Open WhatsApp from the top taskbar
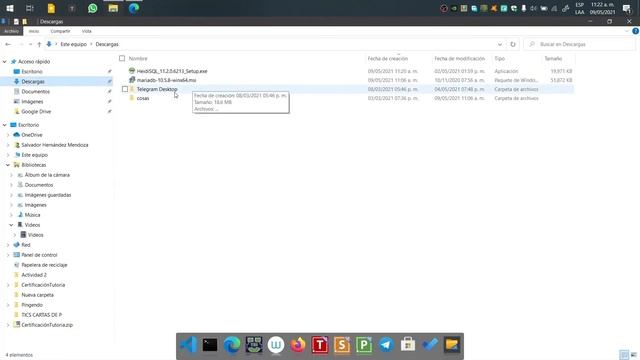Image resolution: width=640 pixels, height=360 pixels. 93,8
